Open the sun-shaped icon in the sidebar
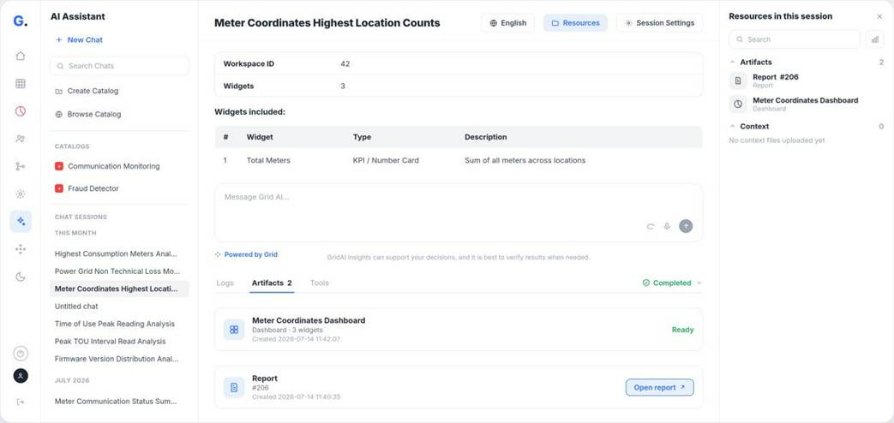This screenshot has height=423, width=894. (x=21, y=194)
